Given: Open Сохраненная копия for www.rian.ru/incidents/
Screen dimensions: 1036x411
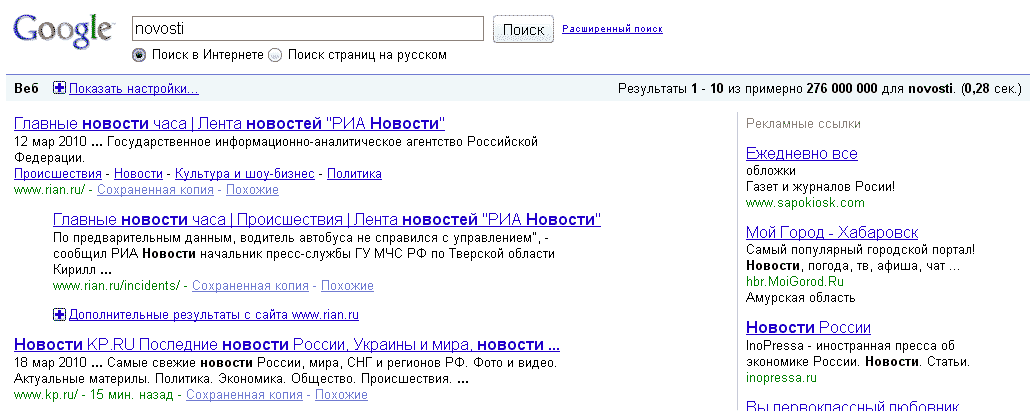Looking at the screenshot, I should tap(250, 285).
